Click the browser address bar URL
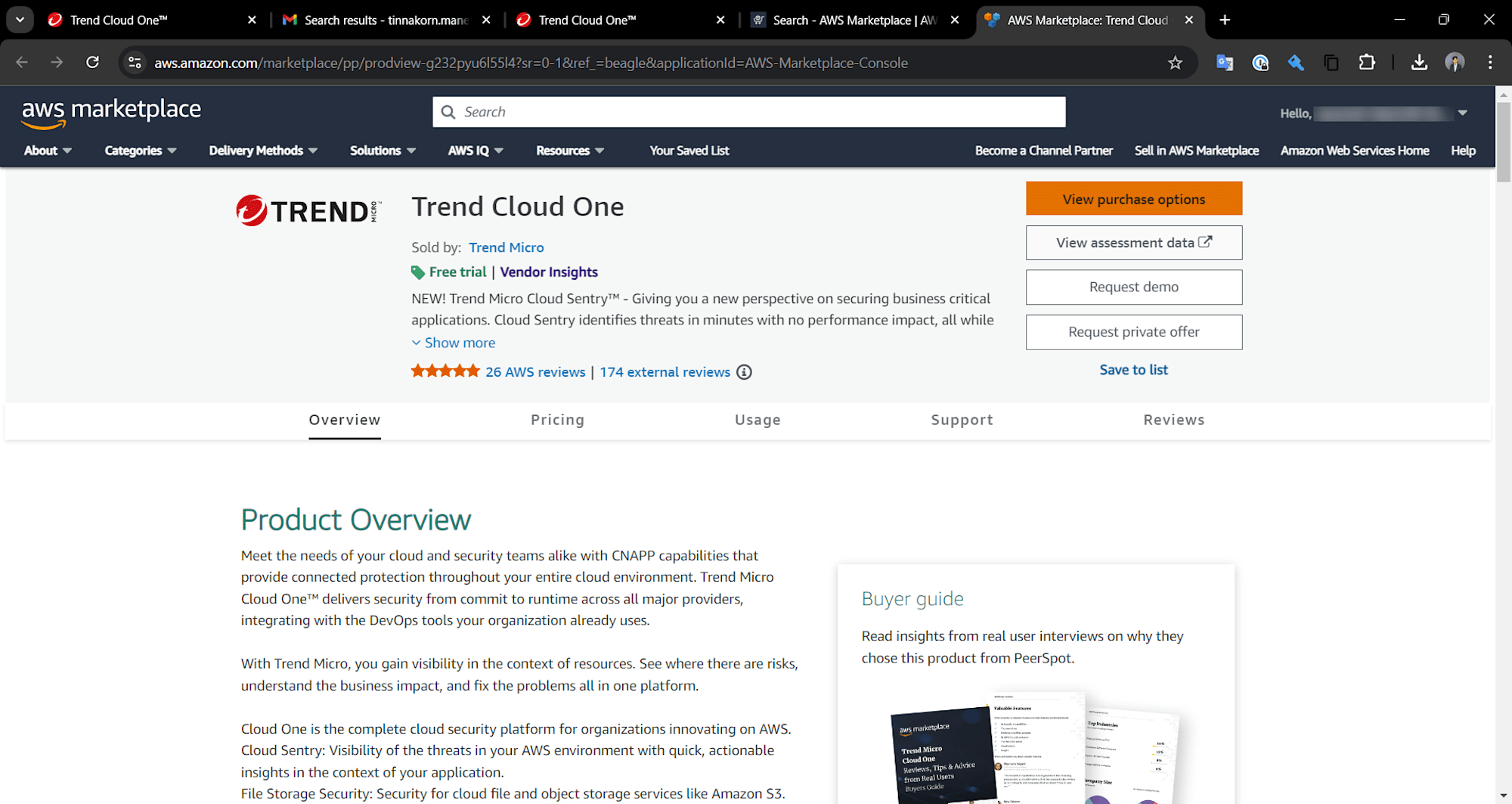Image resolution: width=1512 pixels, height=804 pixels. tap(531, 63)
